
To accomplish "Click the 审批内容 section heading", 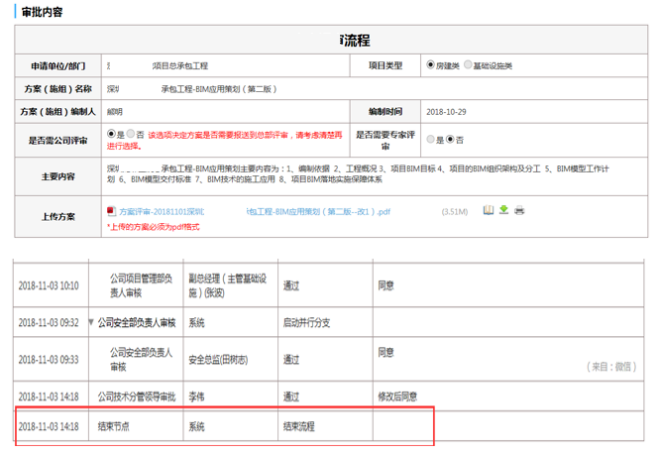I will (x=42, y=12).
